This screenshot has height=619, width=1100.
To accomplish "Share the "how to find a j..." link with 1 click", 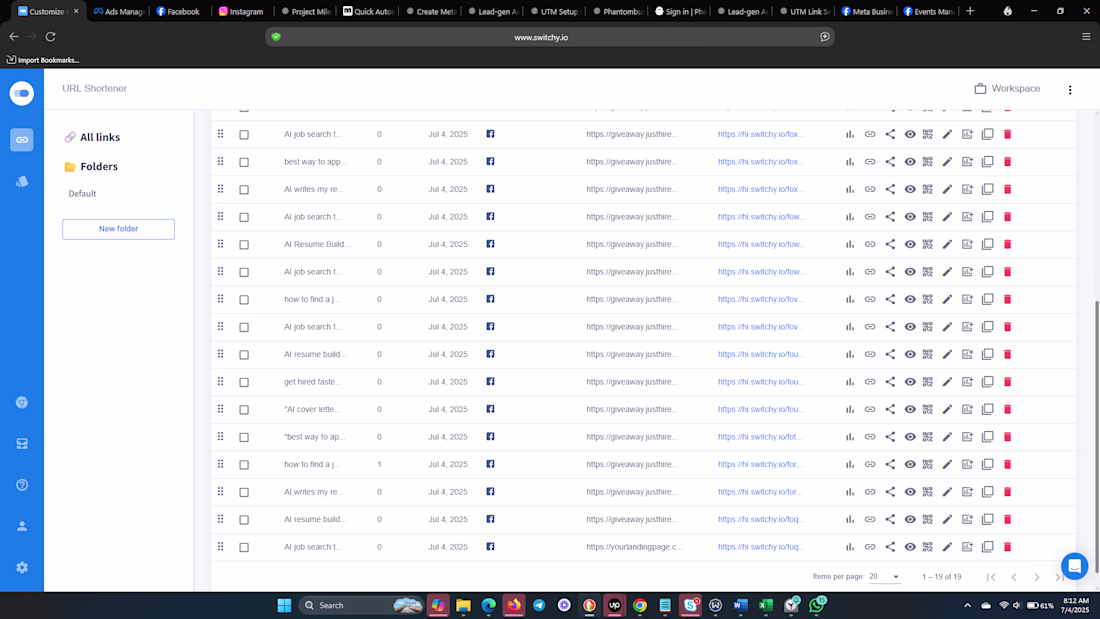I will (890, 464).
